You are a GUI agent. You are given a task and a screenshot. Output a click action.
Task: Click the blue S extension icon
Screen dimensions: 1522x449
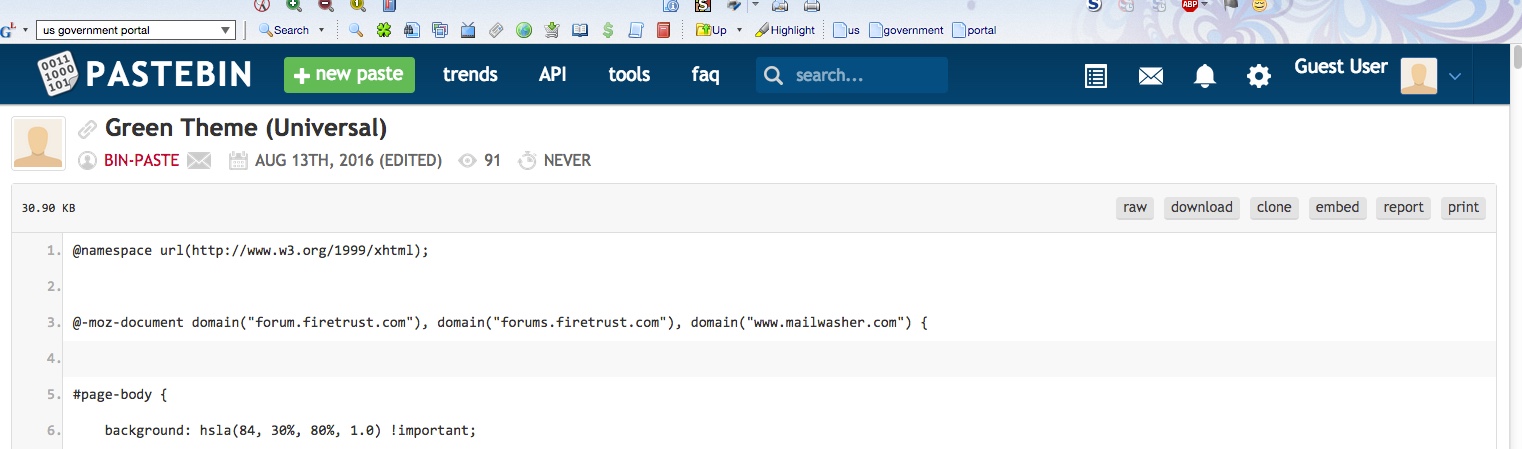coord(1095,5)
